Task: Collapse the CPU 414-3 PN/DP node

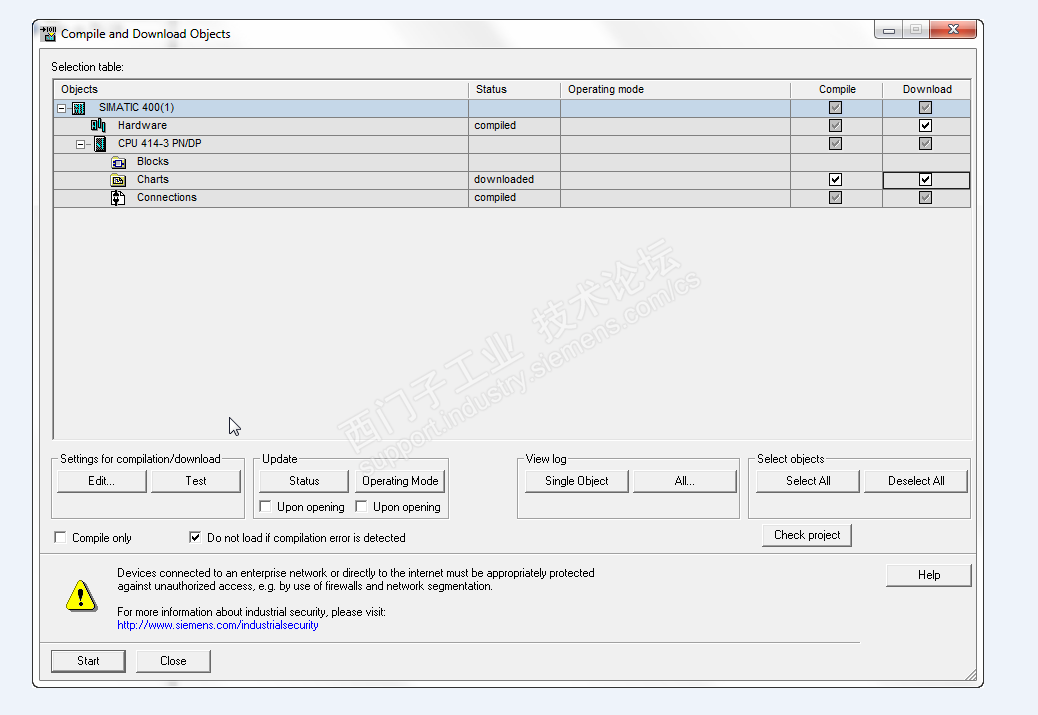Action: click(81, 144)
